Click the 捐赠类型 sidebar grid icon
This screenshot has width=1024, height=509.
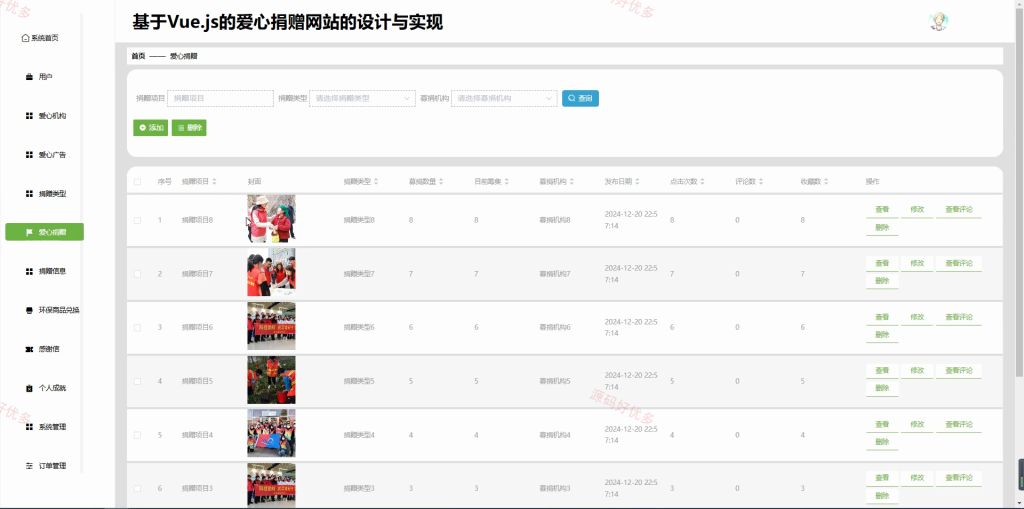(x=29, y=193)
